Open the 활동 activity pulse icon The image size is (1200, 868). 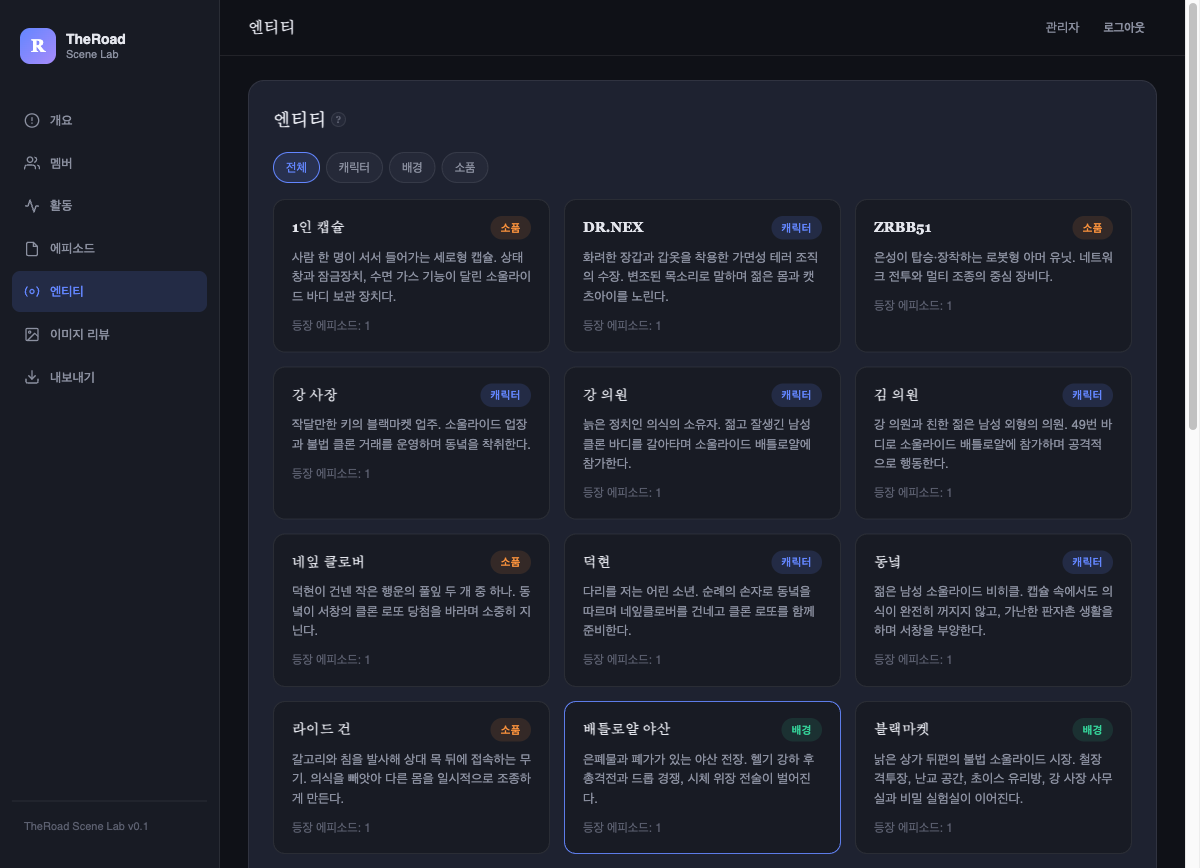(x=32, y=205)
